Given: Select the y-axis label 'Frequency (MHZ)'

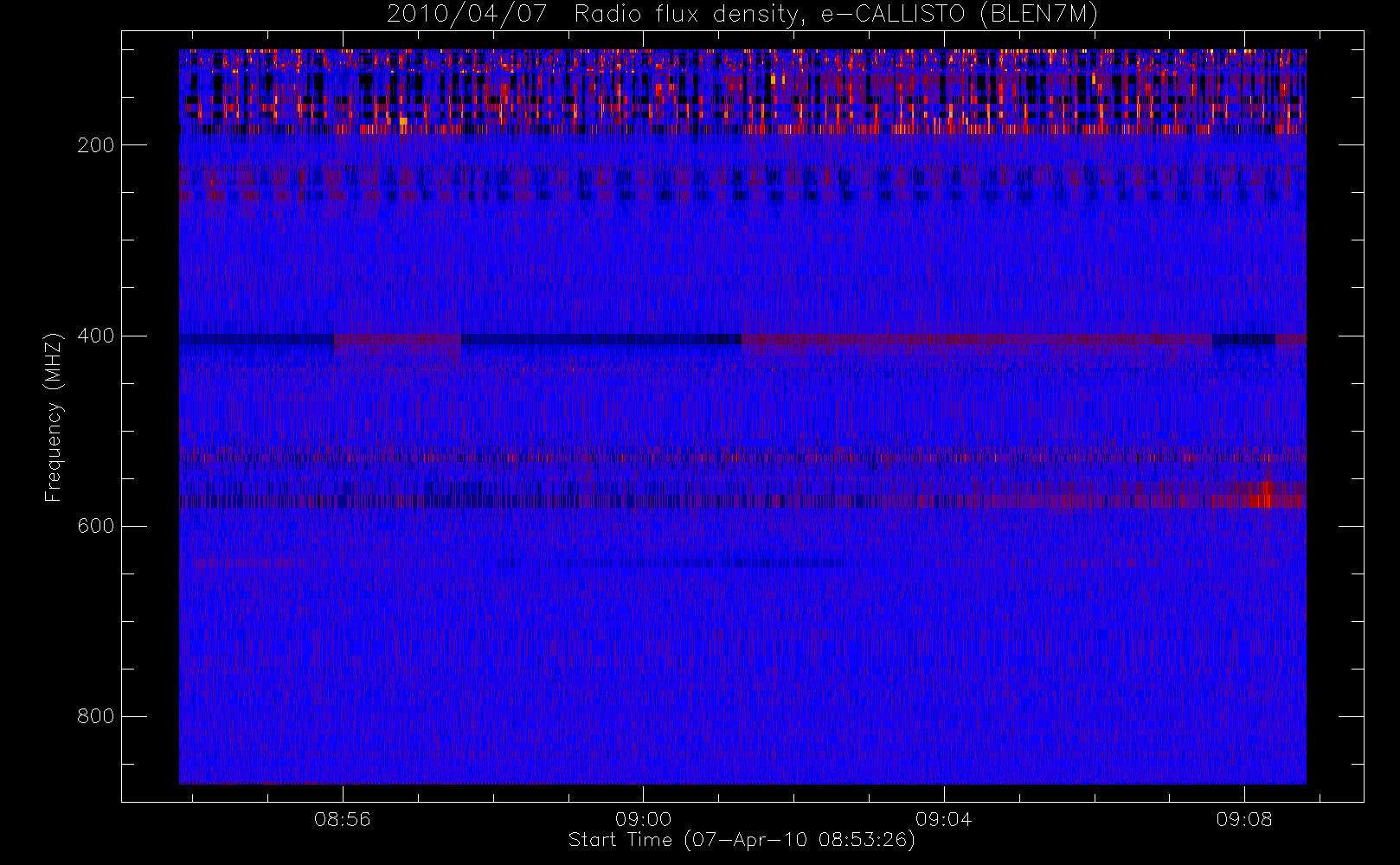Looking at the screenshot, I should 54,417.
